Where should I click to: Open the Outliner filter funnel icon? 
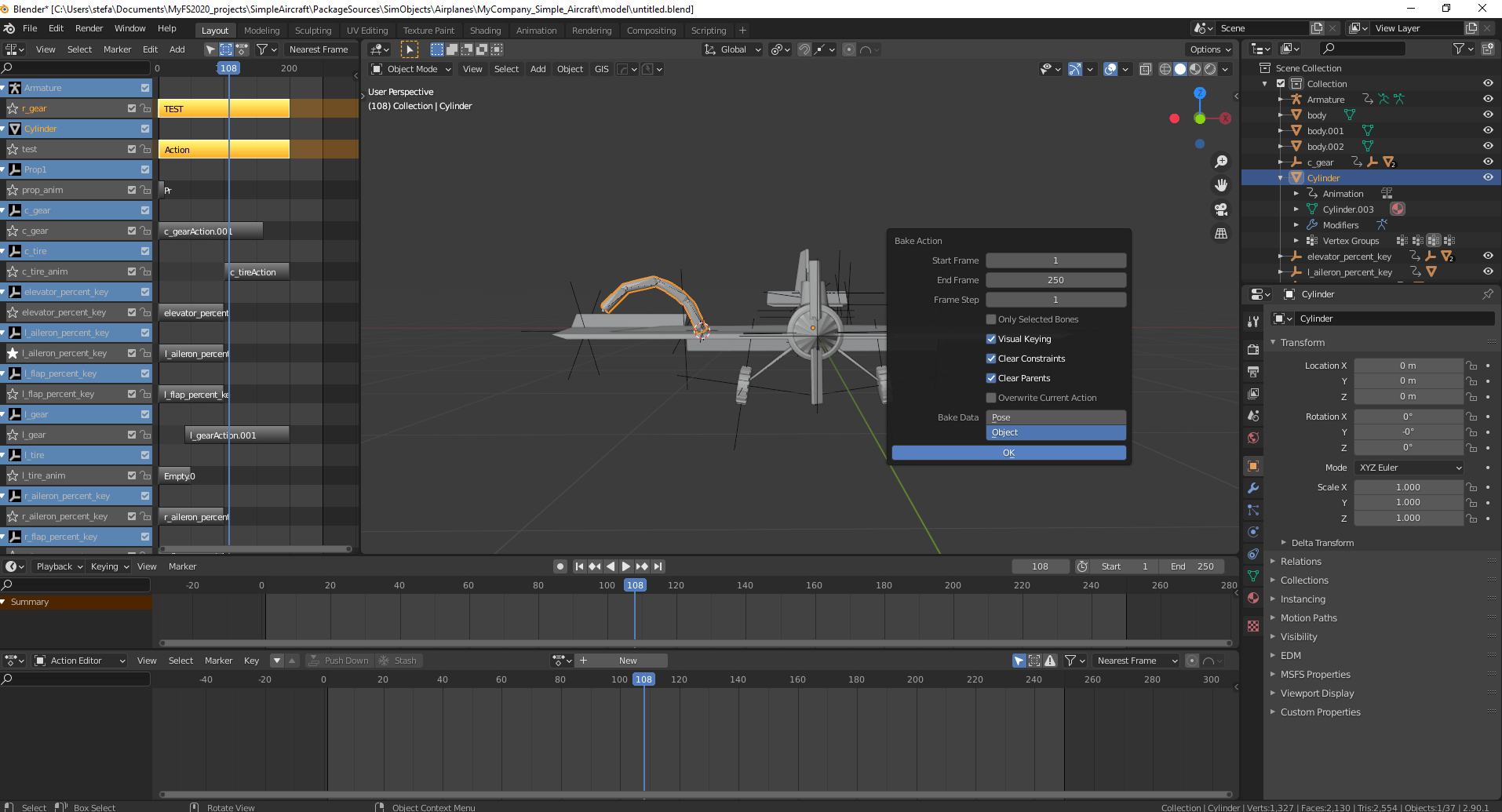click(1459, 49)
